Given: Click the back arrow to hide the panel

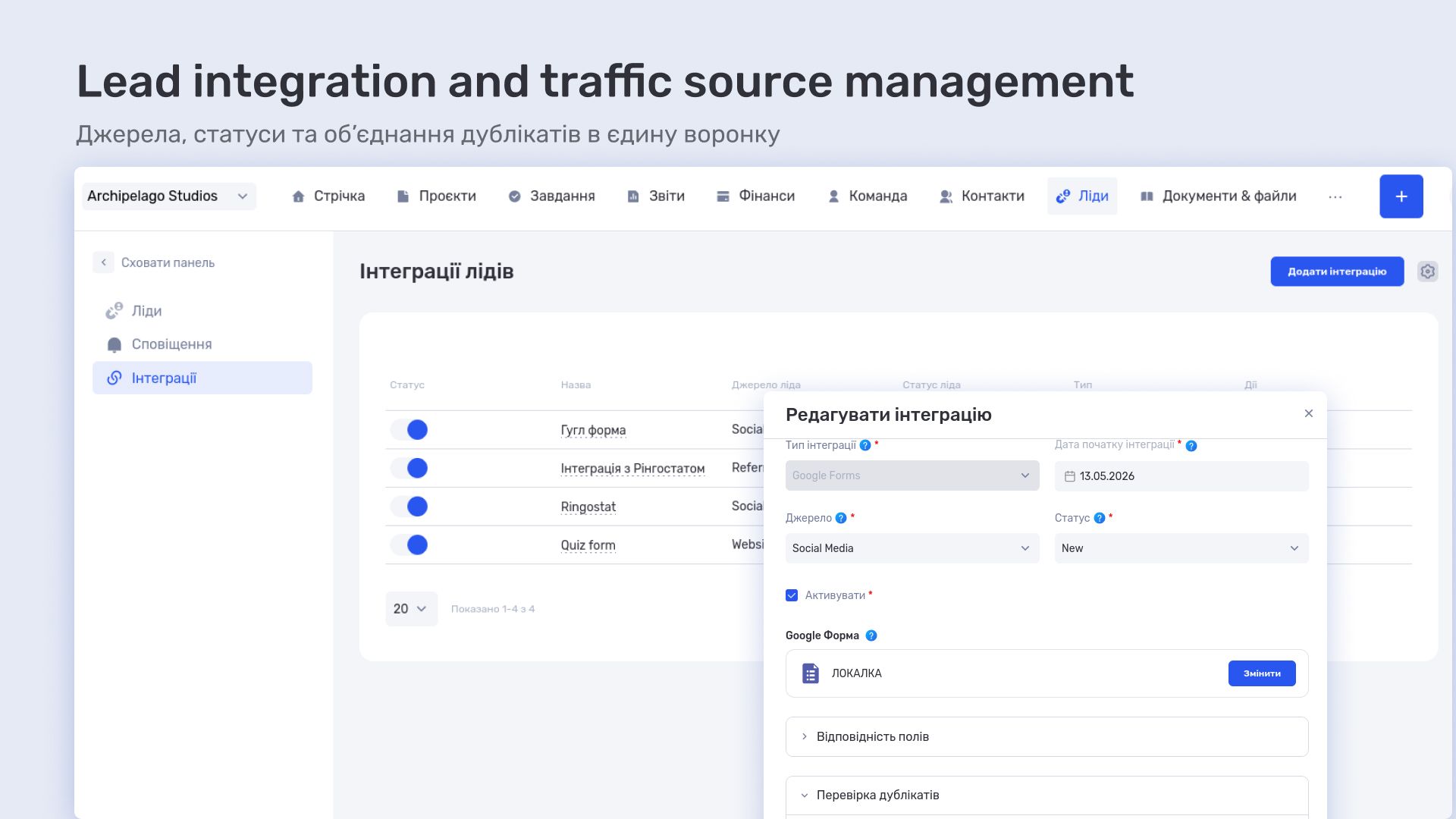Looking at the screenshot, I should pyautogui.click(x=103, y=262).
